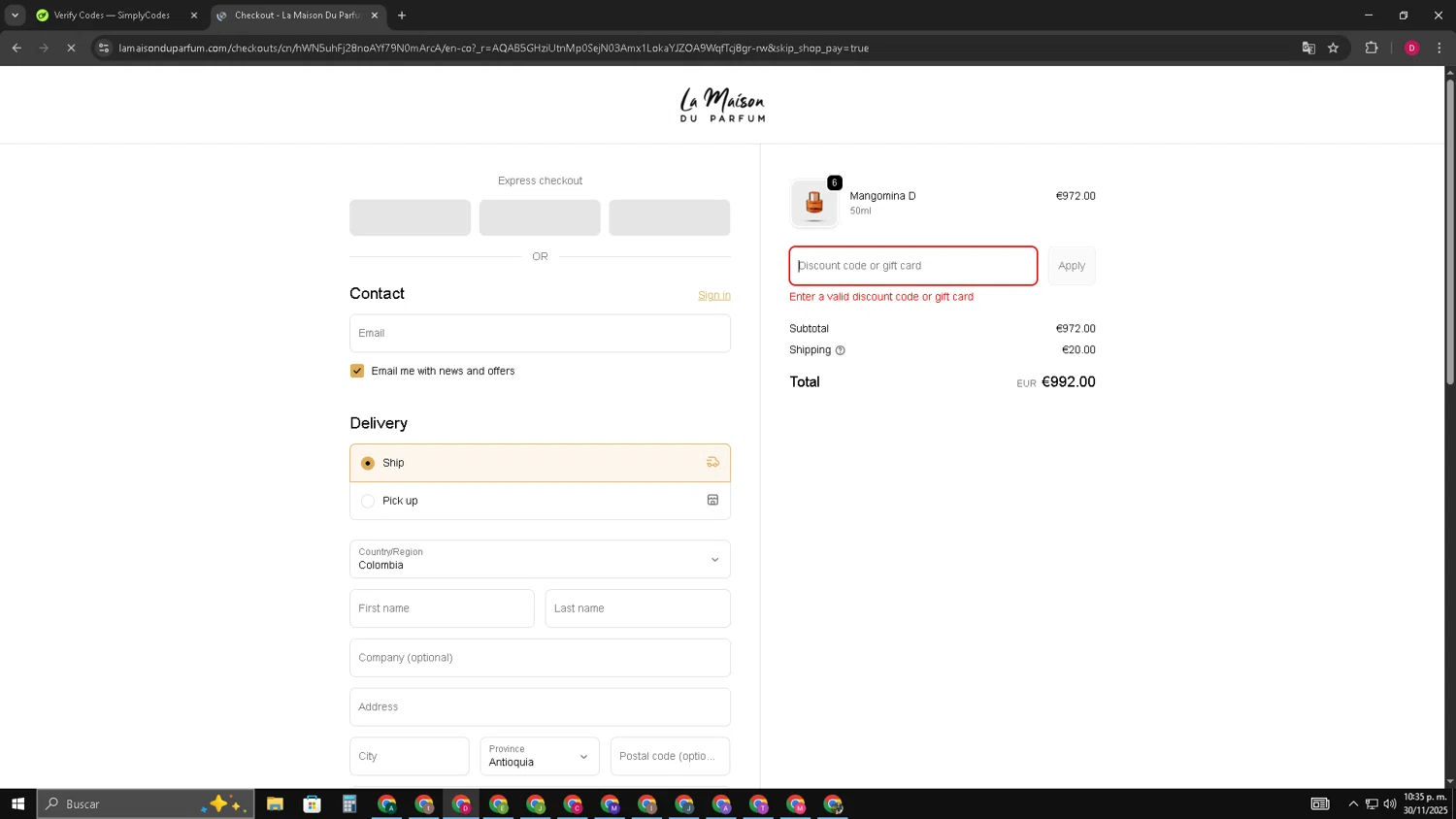Image resolution: width=1456 pixels, height=819 pixels.
Task: Click the delivery truck icon in Ship row
Action: pyautogui.click(x=712, y=463)
